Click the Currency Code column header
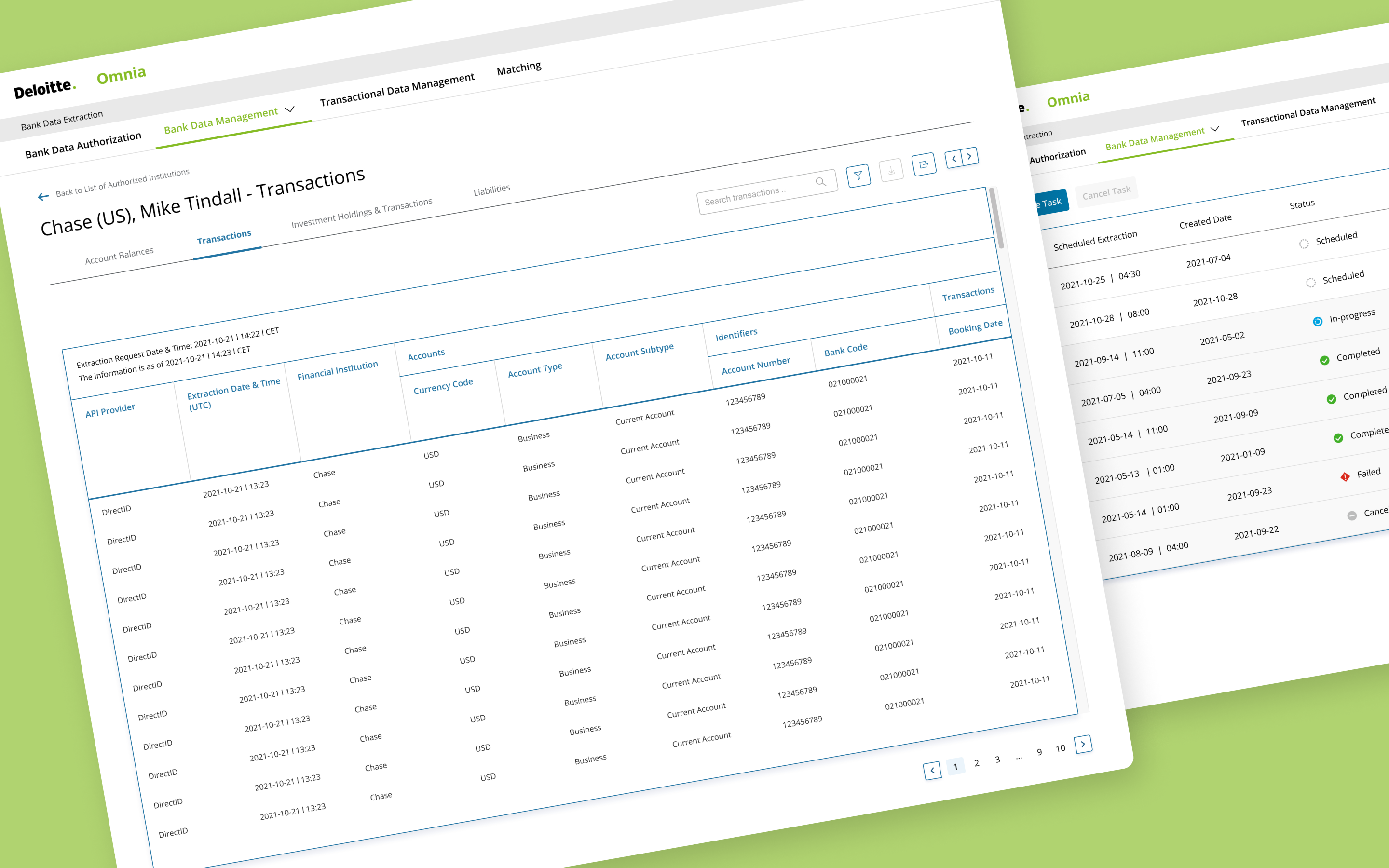The width and height of the screenshot is (1389, 868). 443,386
